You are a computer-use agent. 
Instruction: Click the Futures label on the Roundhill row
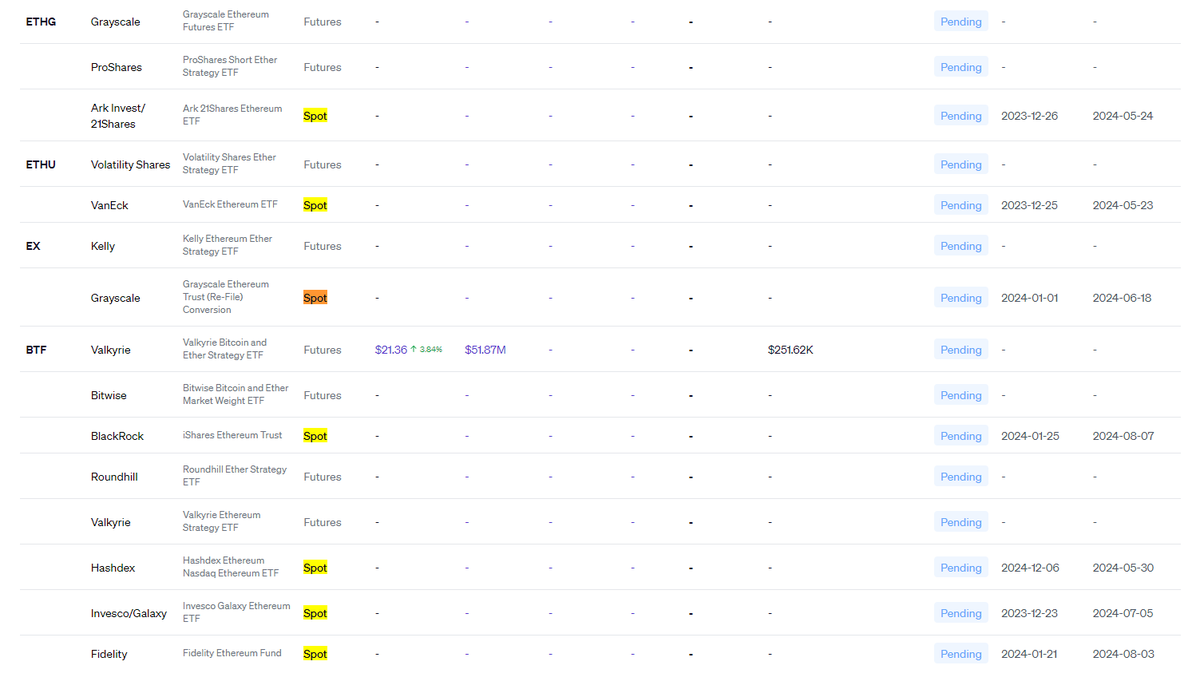(322, 477)
